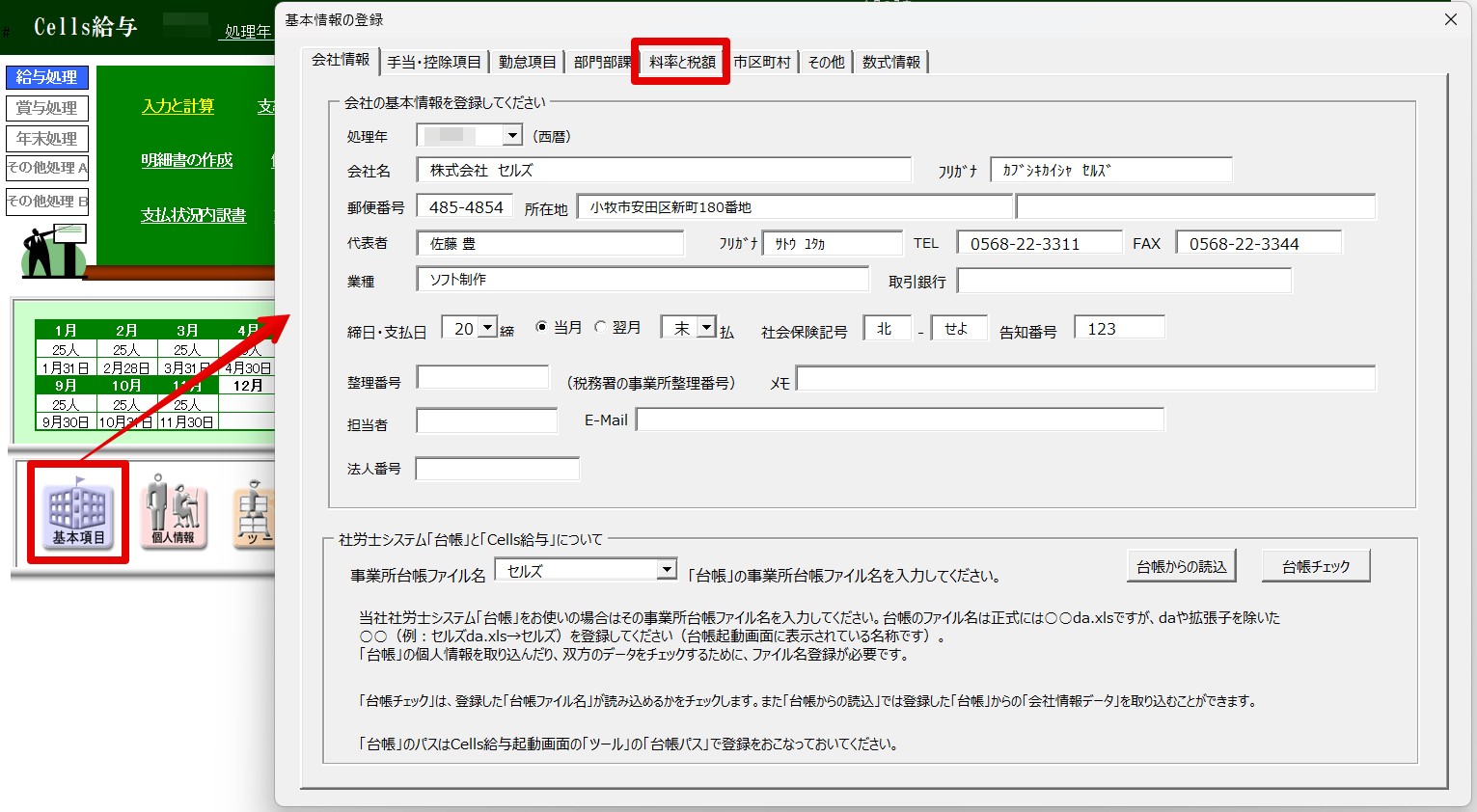The width and height of the screenshot is (1477, 812).
Task: Open the 個人情報 people icon
Action: [174, 512]
